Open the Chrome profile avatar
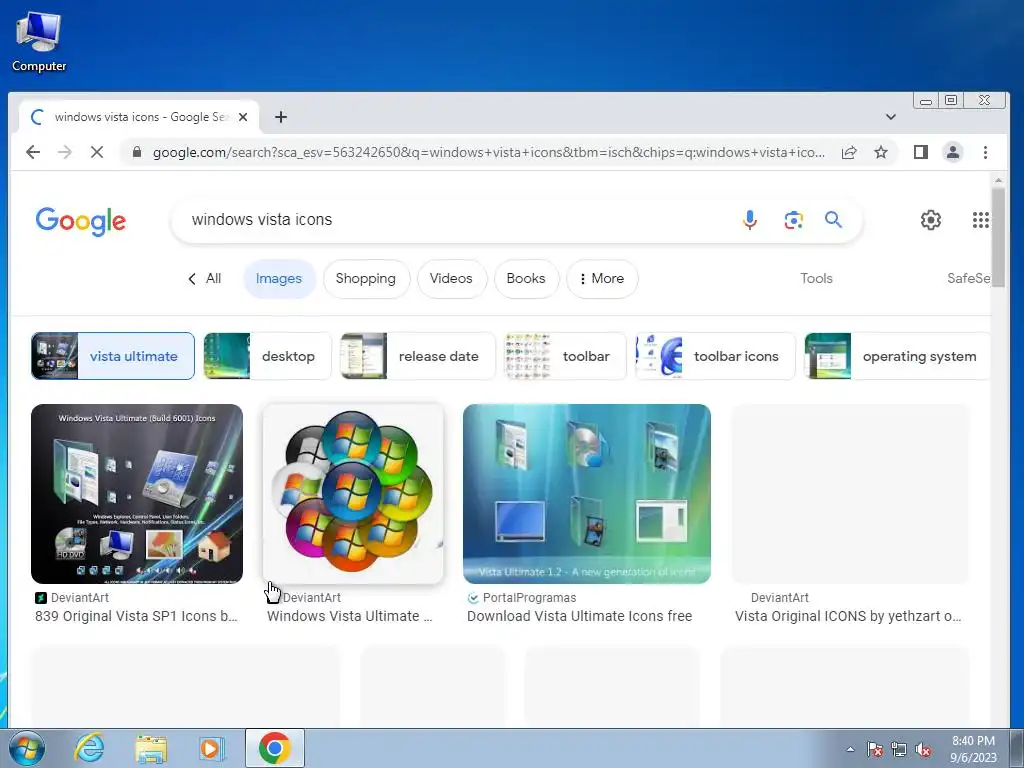The width and height of the screenshot is (1024, 768). tap(953, 152)
